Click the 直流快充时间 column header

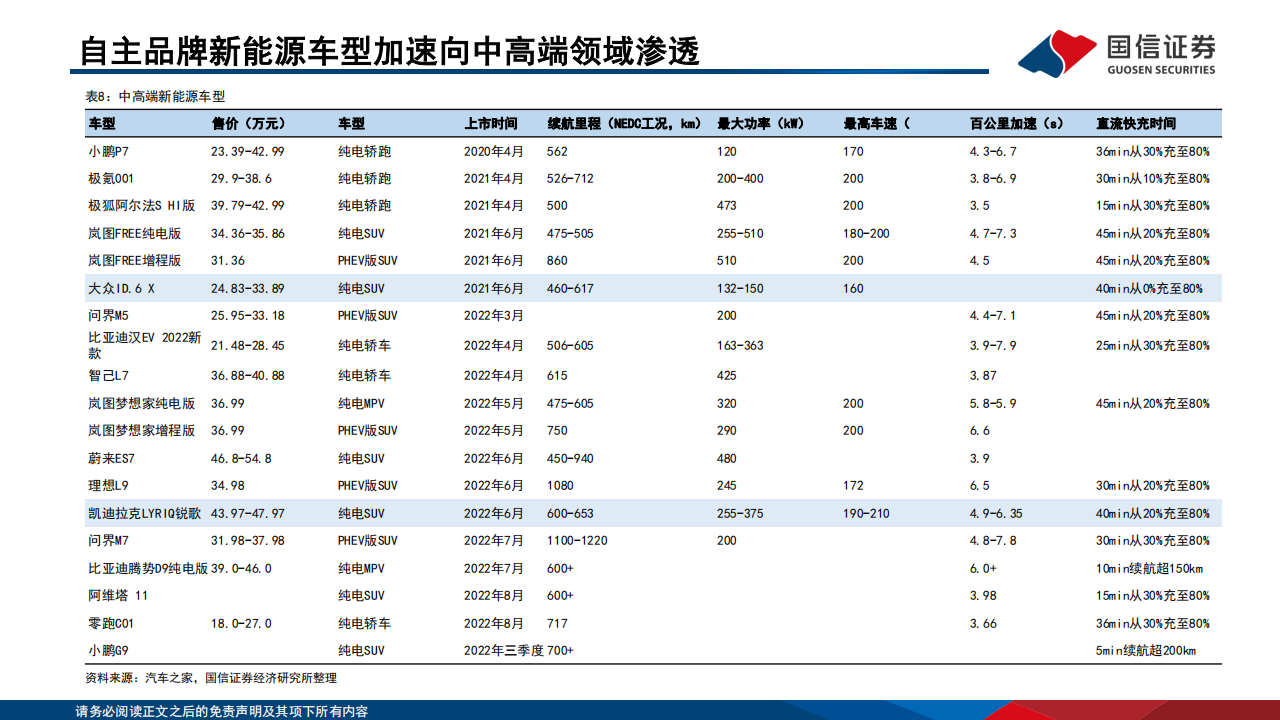pos(1136,124)
